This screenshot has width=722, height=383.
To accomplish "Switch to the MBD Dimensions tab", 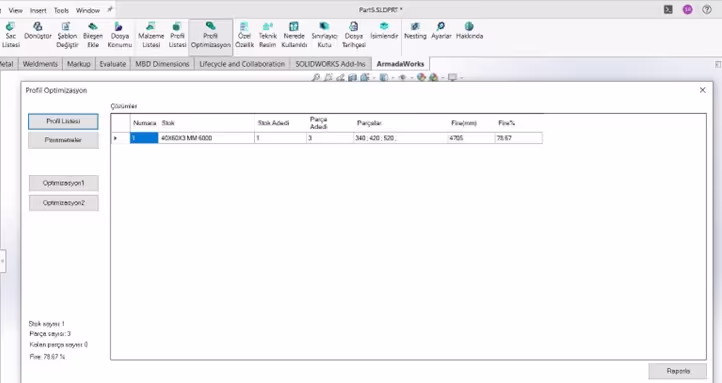I will (x=162, y=64).
